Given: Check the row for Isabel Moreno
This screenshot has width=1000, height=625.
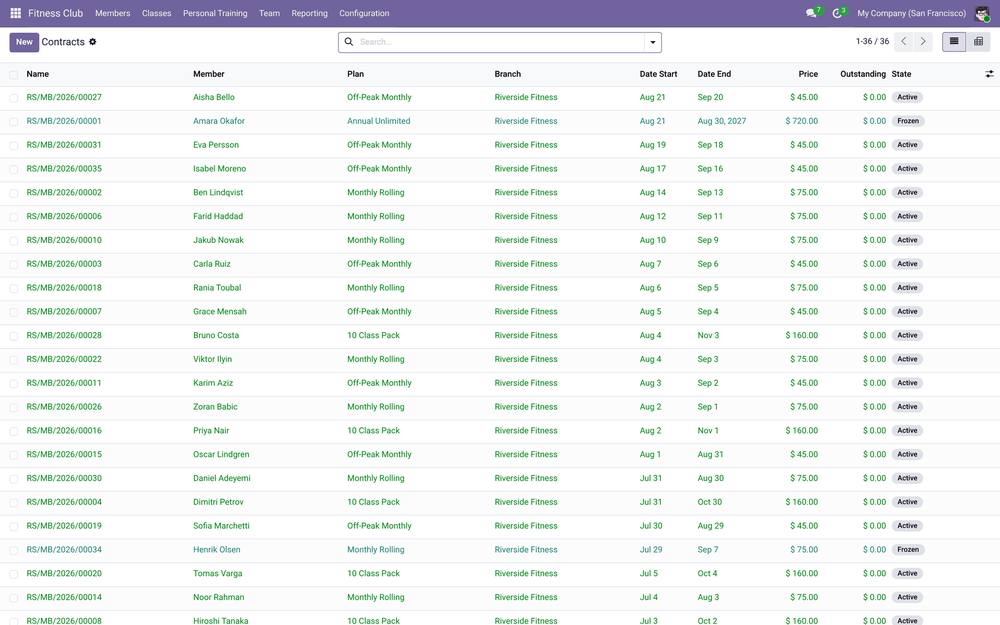Looking at the screenshot, I should tap(13, 170).
